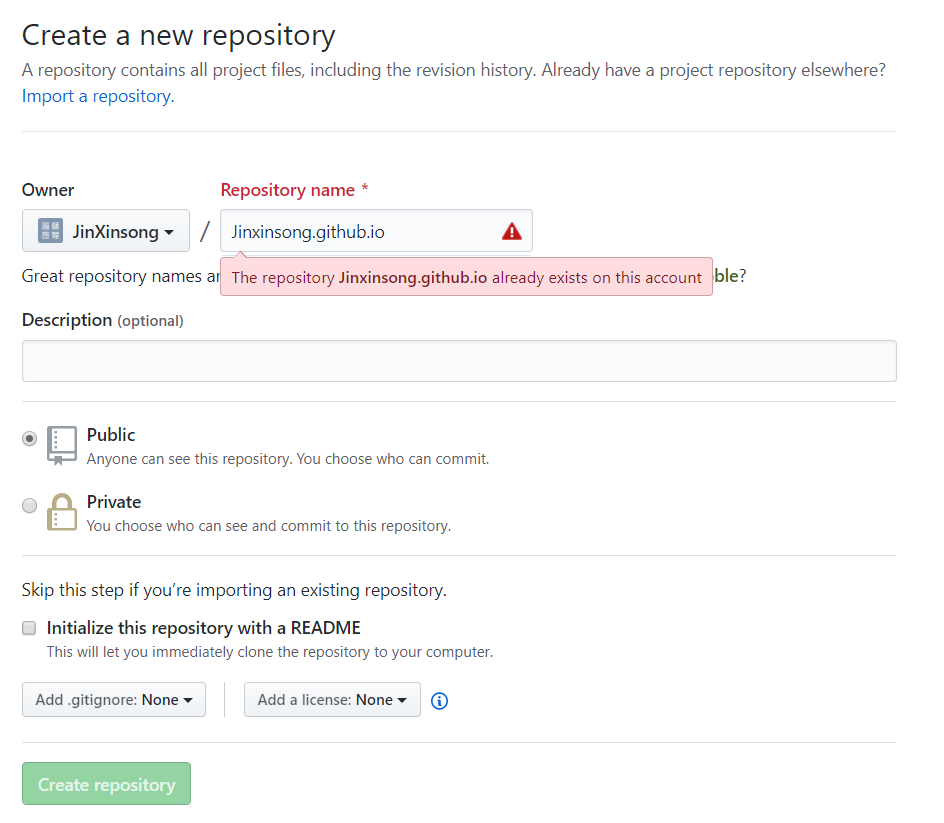The height and width of the screenshot is (823, 944).
Task: Expand the Add .gitignore dropdown
Action: point(114,700)
